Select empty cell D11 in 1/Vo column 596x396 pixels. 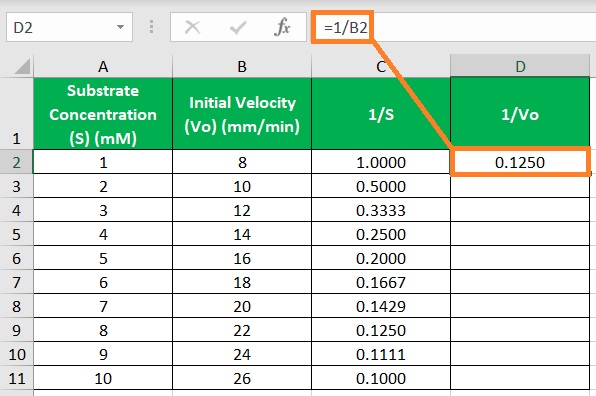tap(520, 378)
